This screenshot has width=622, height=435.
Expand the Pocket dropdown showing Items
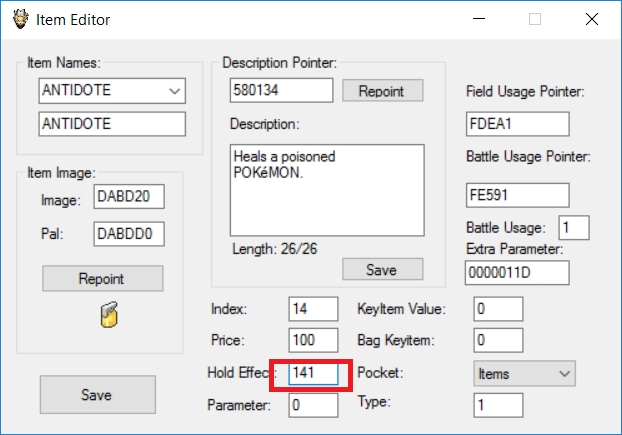coord(524,374)
